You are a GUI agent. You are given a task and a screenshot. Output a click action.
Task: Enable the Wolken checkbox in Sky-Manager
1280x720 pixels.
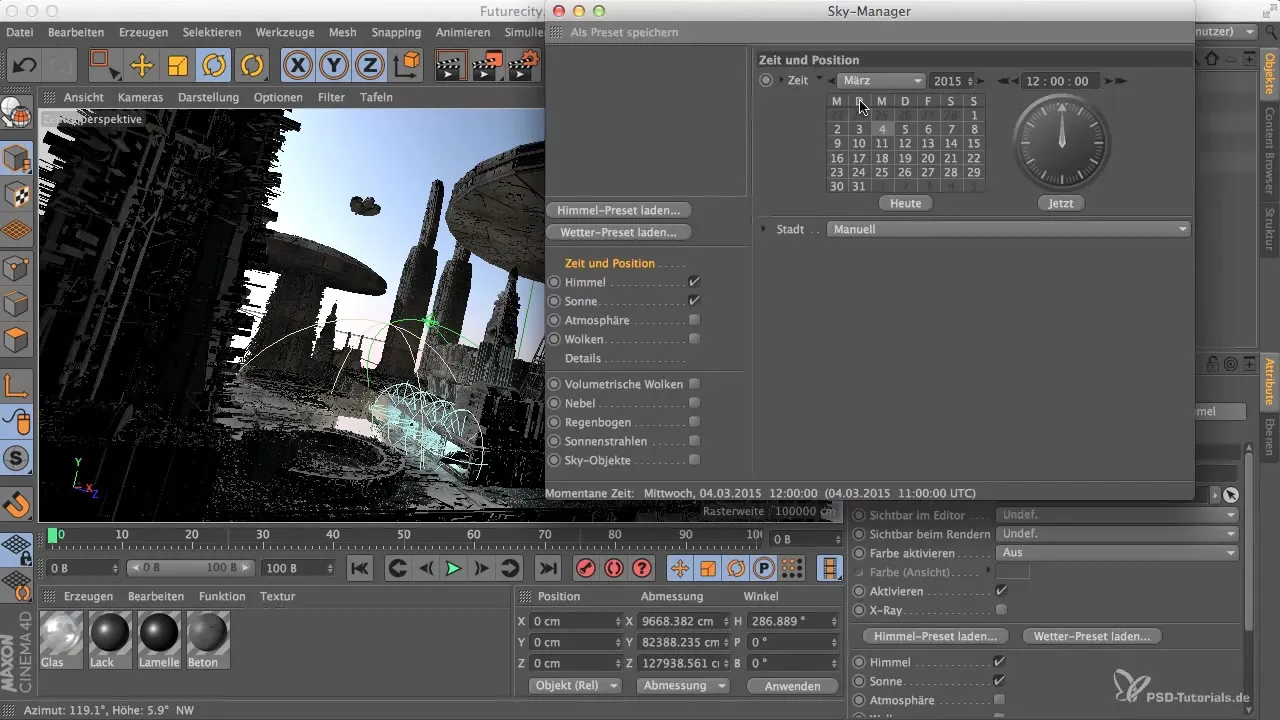point(694,340)
